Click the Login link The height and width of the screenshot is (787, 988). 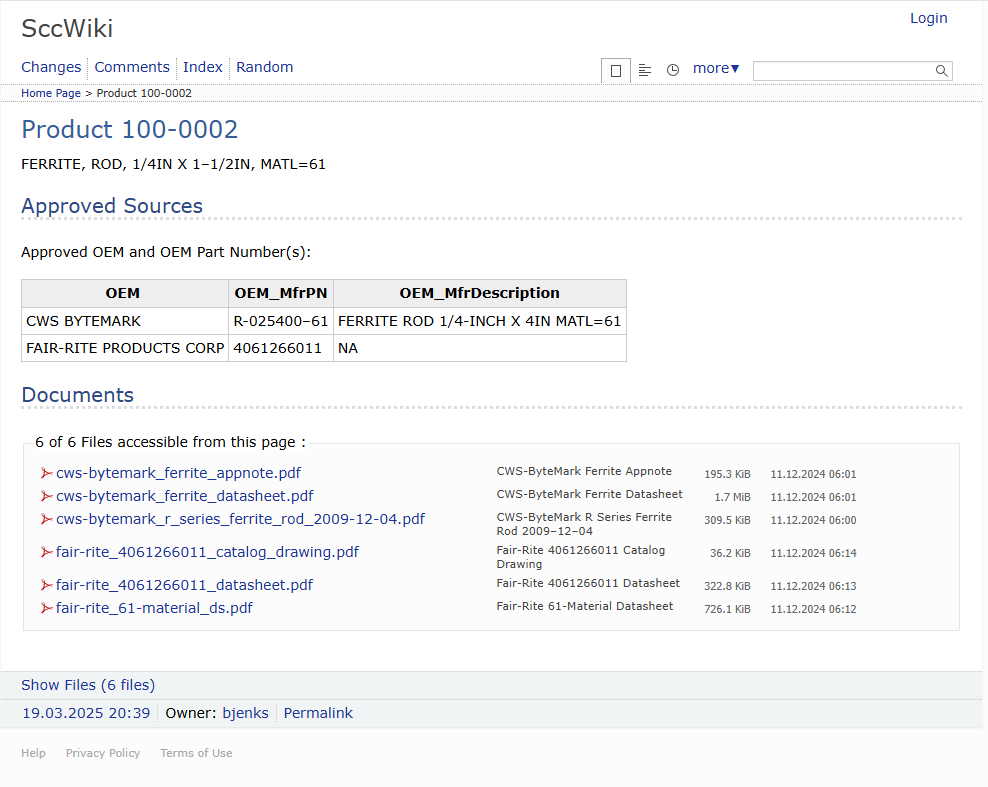(x=929, y=18)
